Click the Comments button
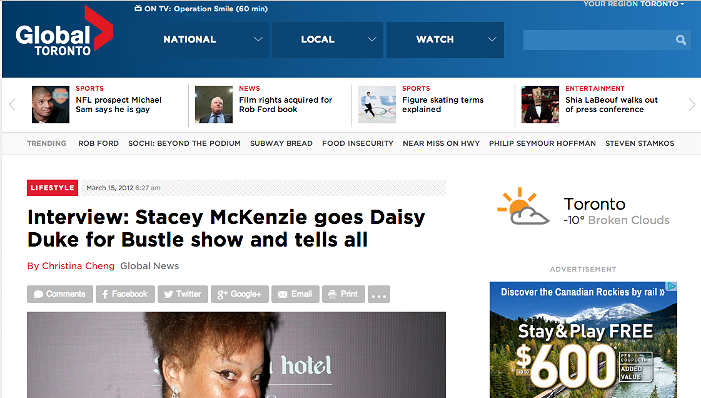This screenshot has height=398, width=701. [x=60, y=294]
